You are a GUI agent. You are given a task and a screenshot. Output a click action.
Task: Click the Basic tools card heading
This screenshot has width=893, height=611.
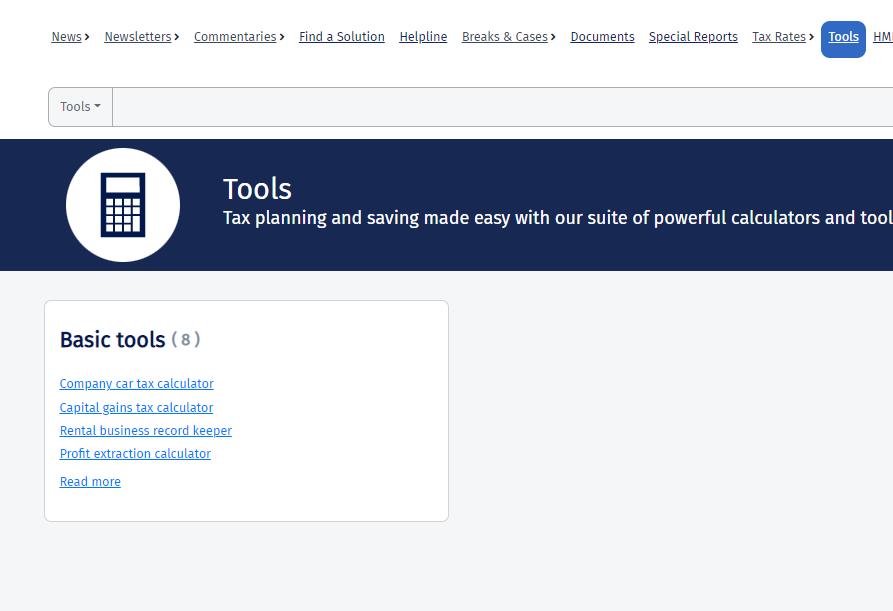112,340
